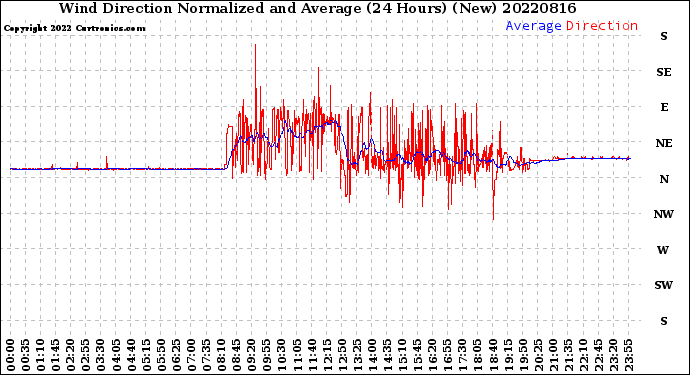690x375 pixels.
Task: Click the 13:25 time label
Action: pos(357,355)
